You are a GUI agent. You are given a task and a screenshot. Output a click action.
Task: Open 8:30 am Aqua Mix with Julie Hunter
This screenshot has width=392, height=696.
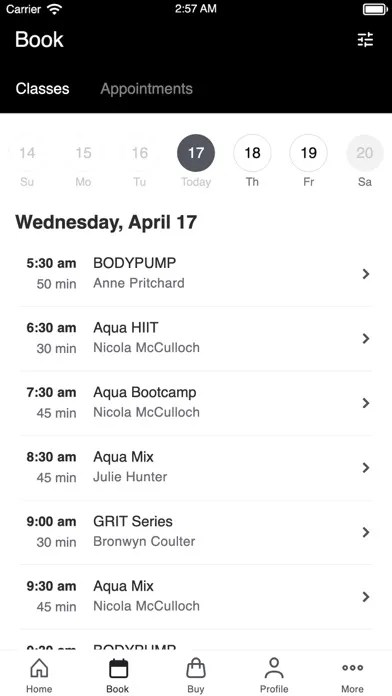tap(196, 468)
